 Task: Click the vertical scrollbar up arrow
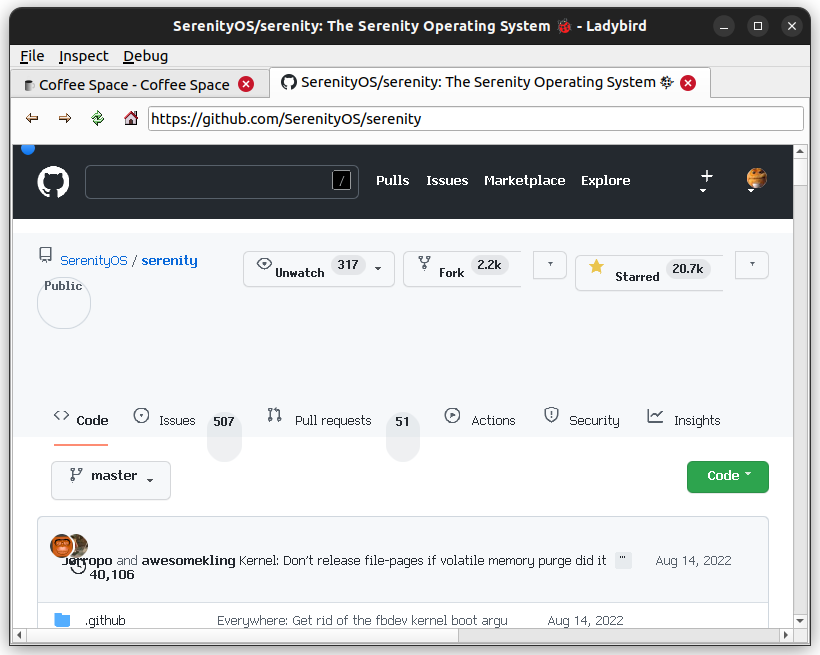pos(800,152)
